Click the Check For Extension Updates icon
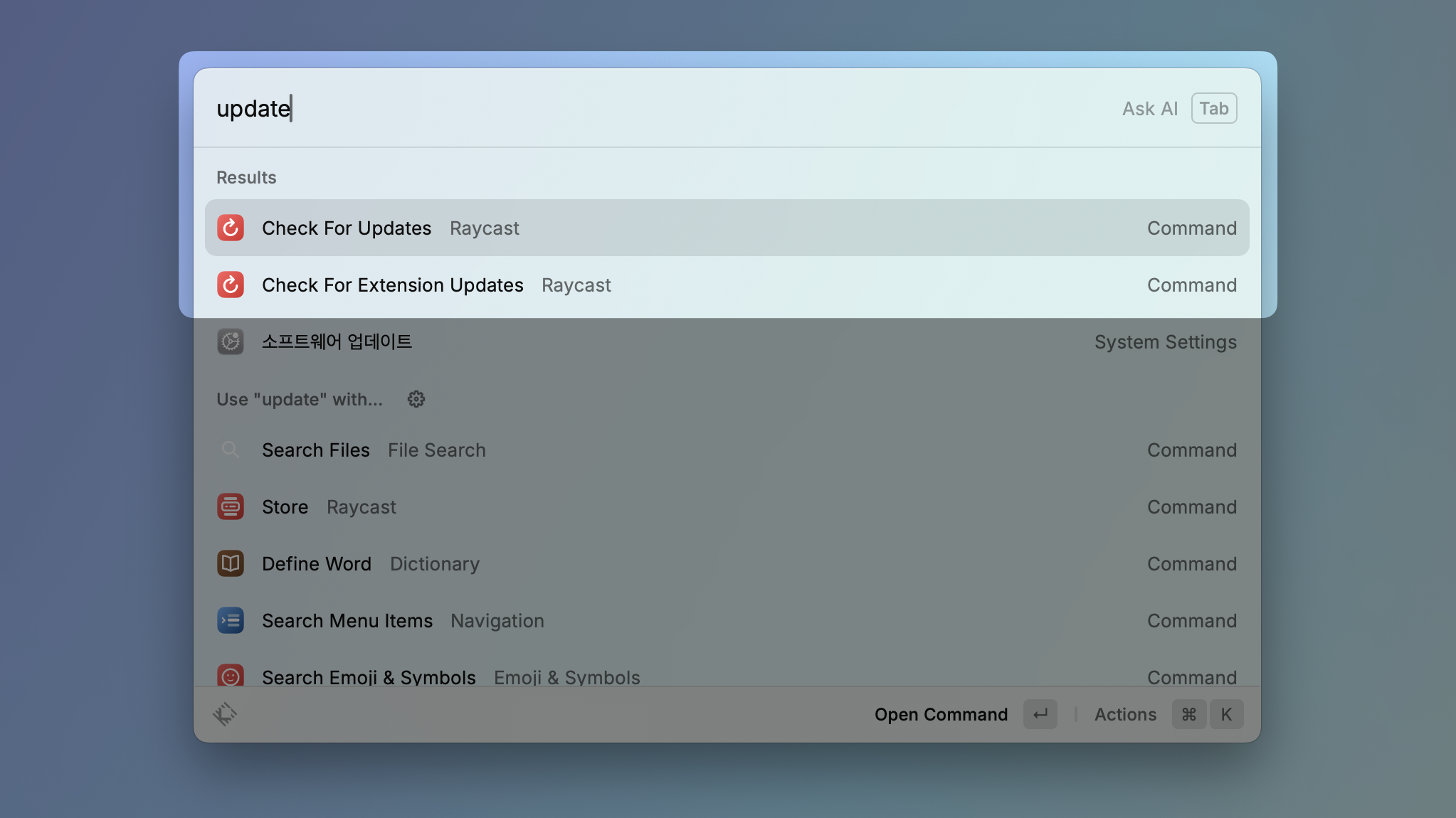This screenshot has height=818, width=1456. [x=230, y=285]
